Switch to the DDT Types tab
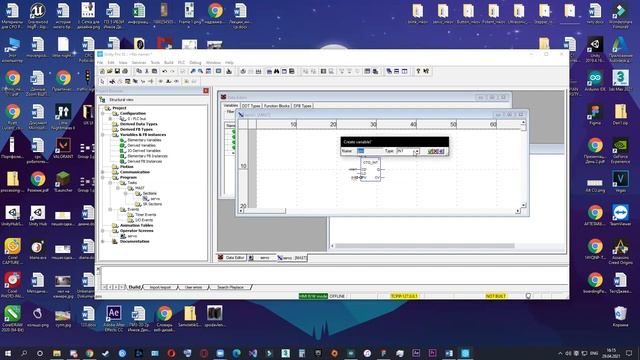Viewport: 640px width, 360px height. click(x=251, y=106)
